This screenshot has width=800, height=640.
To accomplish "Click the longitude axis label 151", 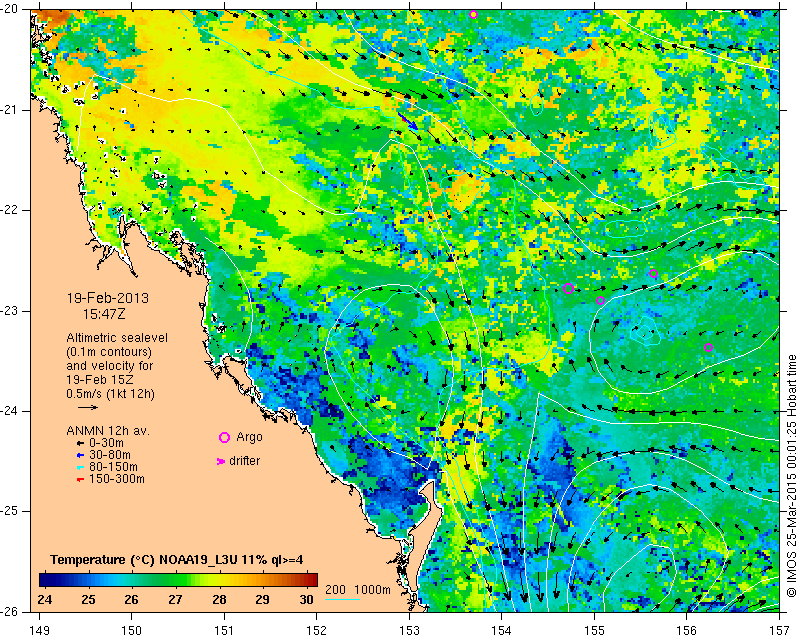I will [x=224, y=630].
